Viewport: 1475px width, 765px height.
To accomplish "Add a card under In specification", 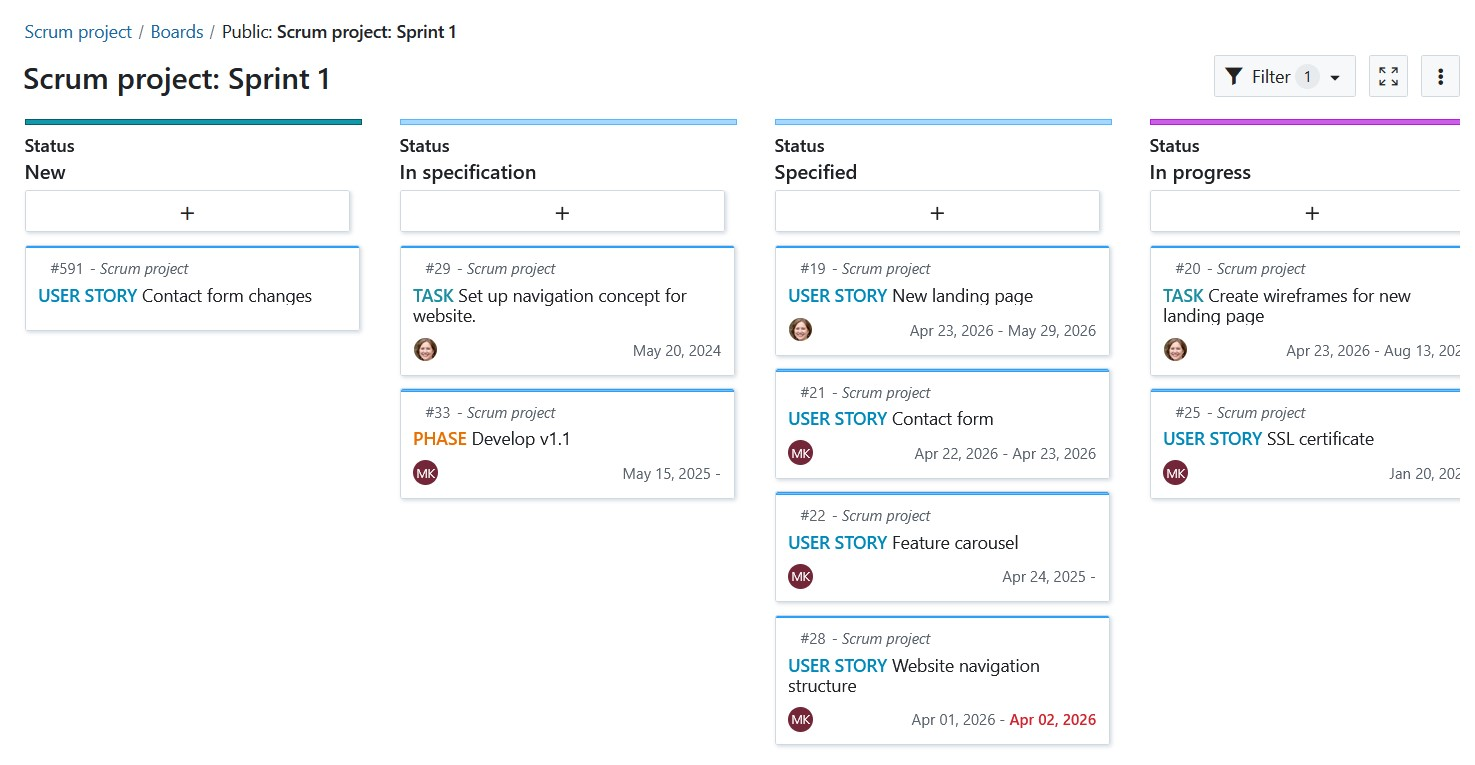I will click(x=562, y=211).
